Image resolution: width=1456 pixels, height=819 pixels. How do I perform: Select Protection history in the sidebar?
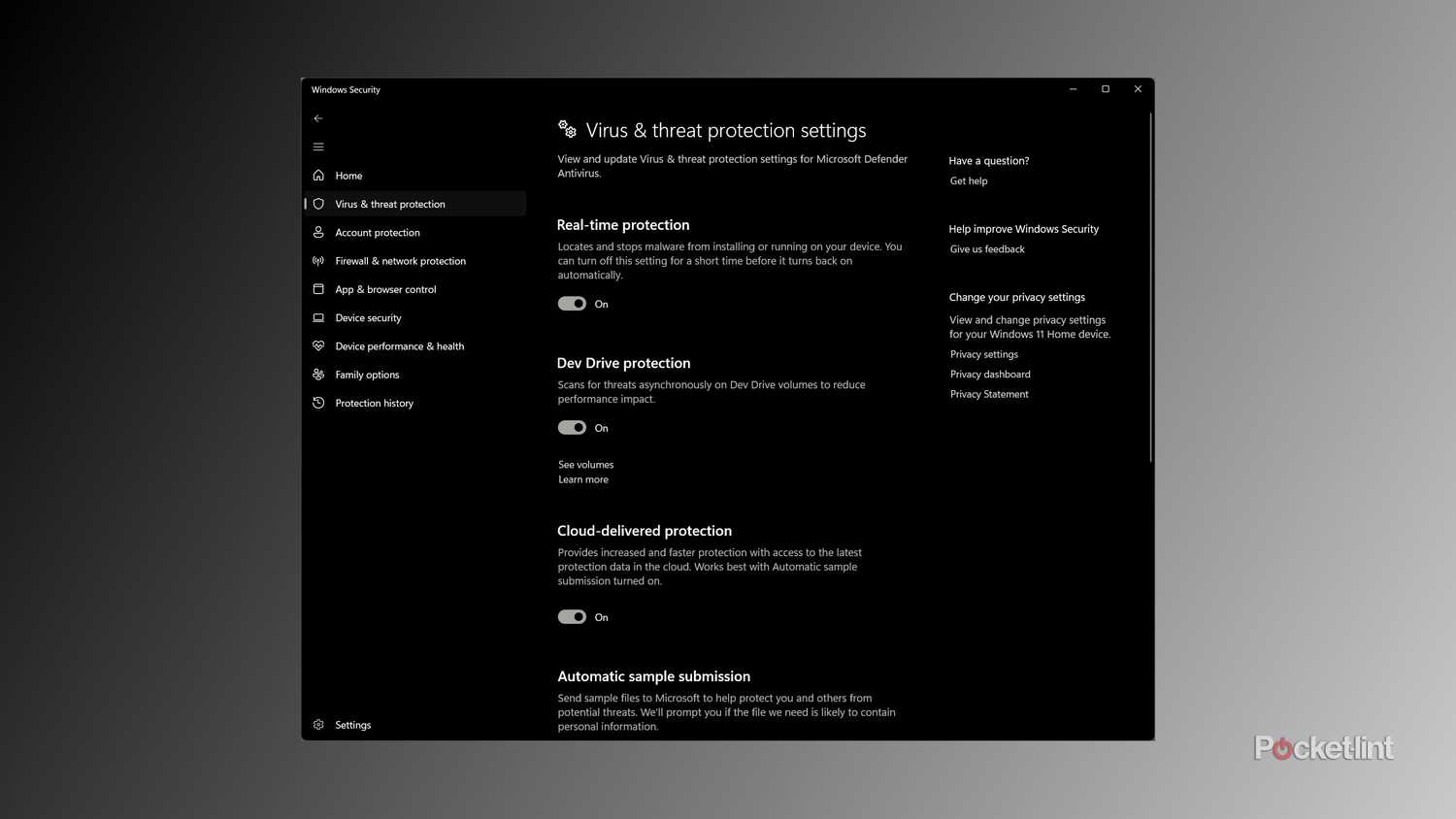[374, 403]
